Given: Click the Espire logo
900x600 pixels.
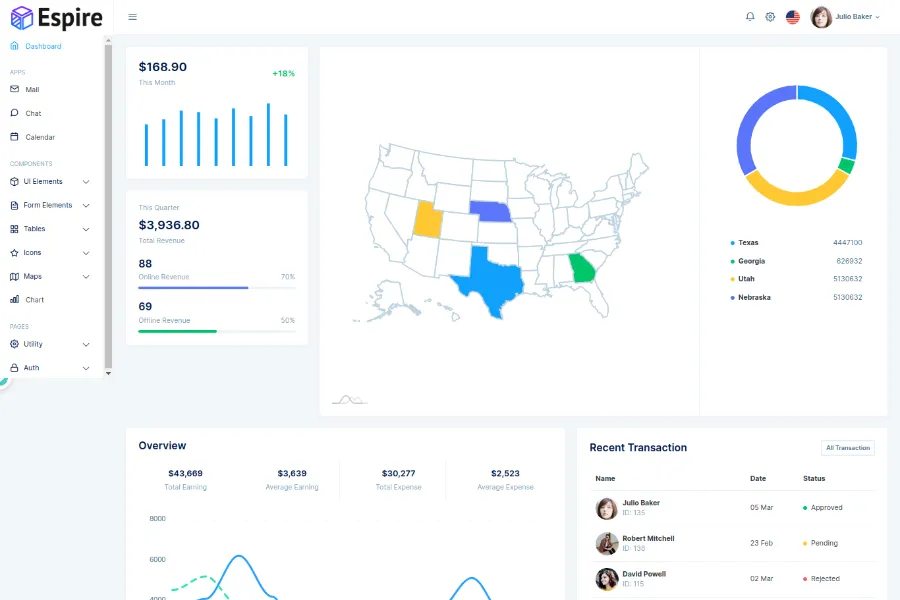Looking at the screenshot, I should [x=56, y=17].
